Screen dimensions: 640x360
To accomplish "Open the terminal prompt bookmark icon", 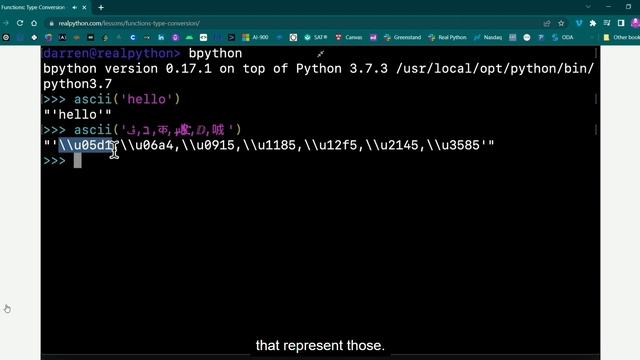I will pos(231,37).
